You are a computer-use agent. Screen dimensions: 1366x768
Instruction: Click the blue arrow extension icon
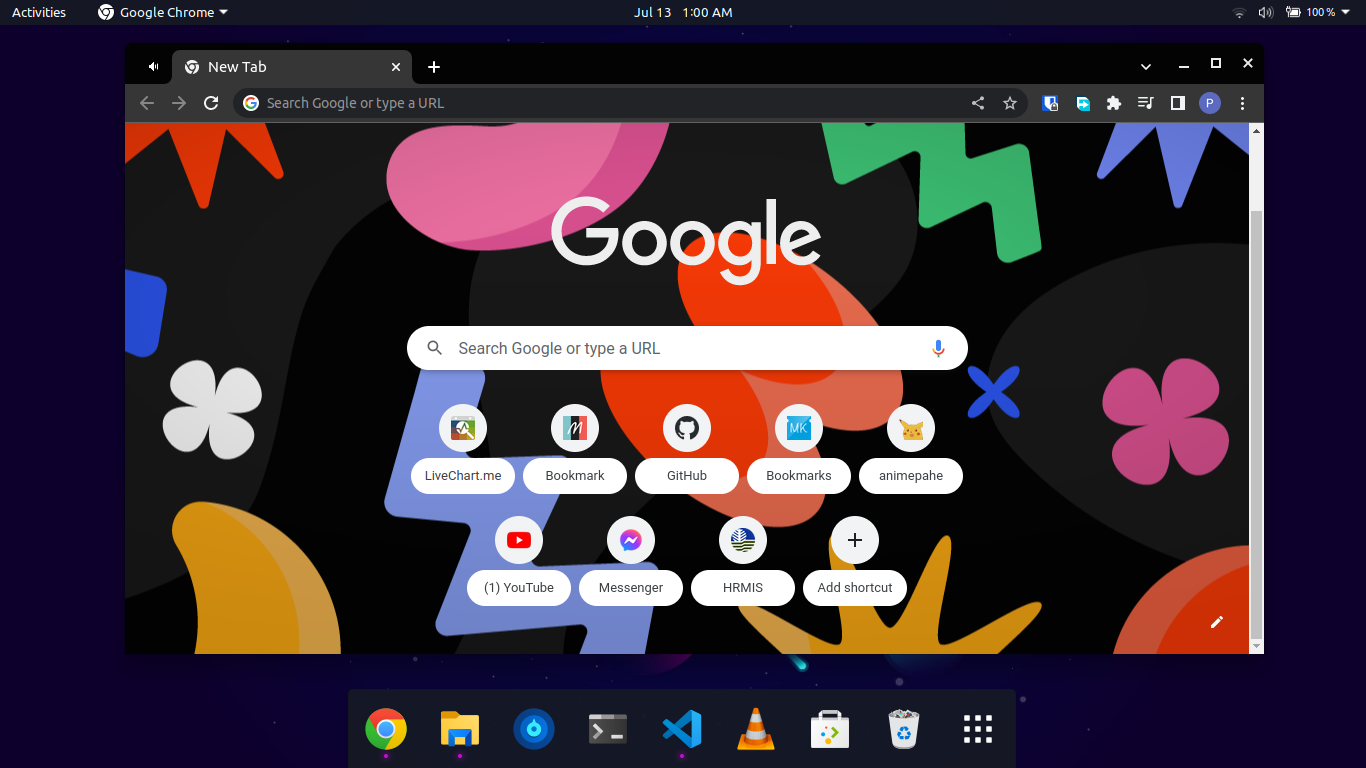tap(1082, 103)
